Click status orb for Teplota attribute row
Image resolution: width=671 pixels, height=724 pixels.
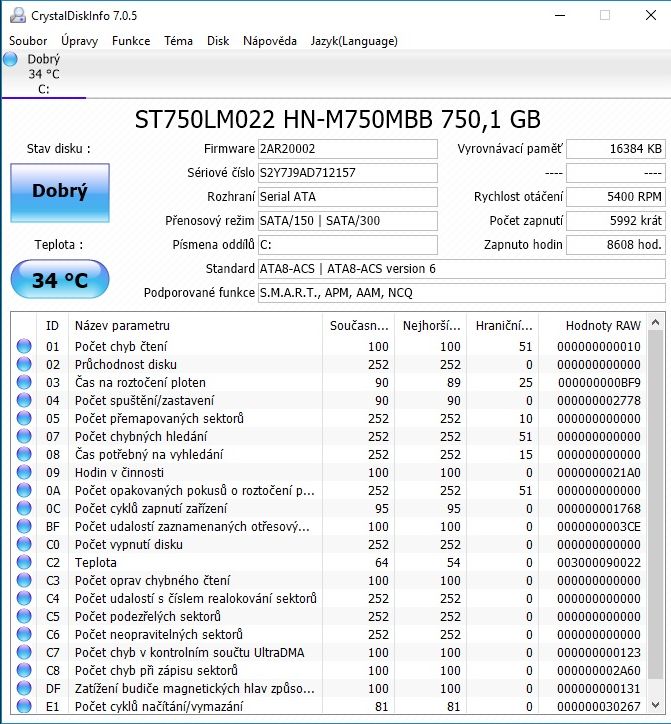click(24, 563)
